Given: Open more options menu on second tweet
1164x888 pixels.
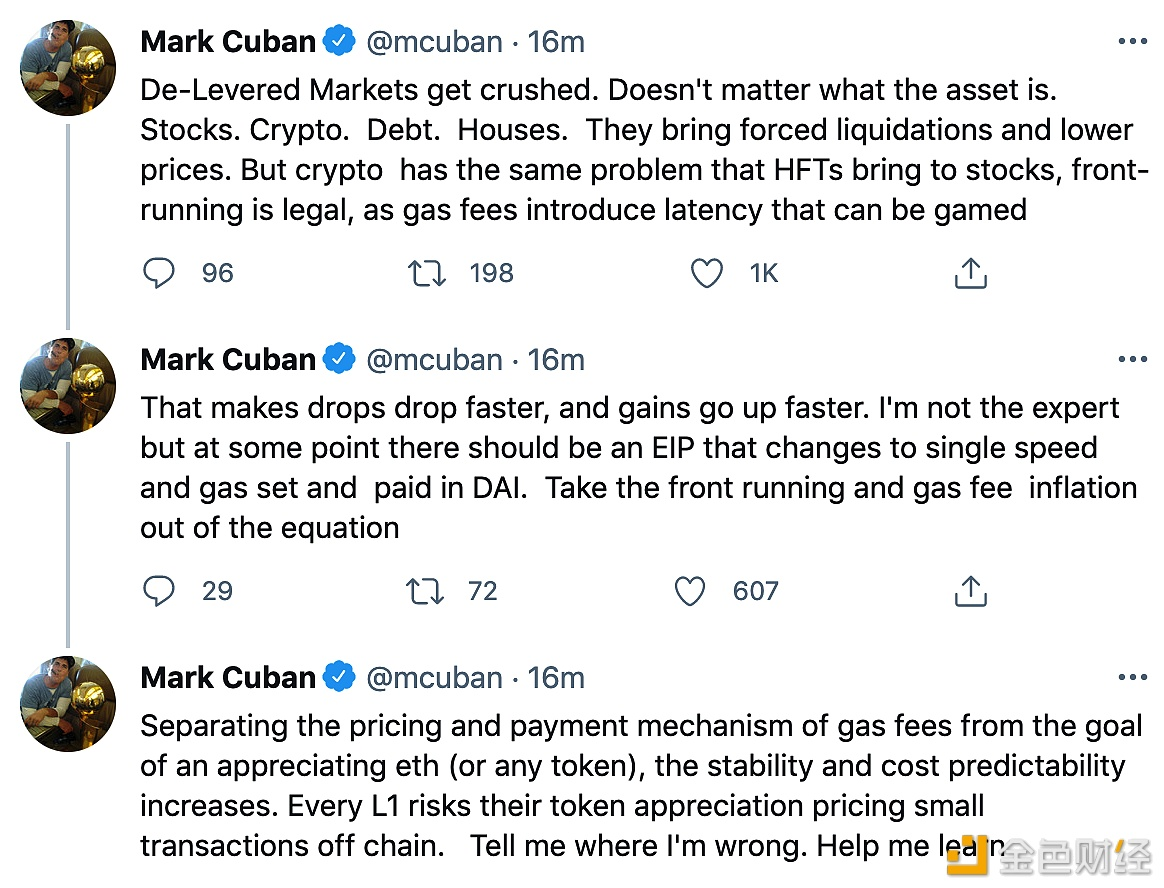Looking at the screenshot, I should [1132, 360].
